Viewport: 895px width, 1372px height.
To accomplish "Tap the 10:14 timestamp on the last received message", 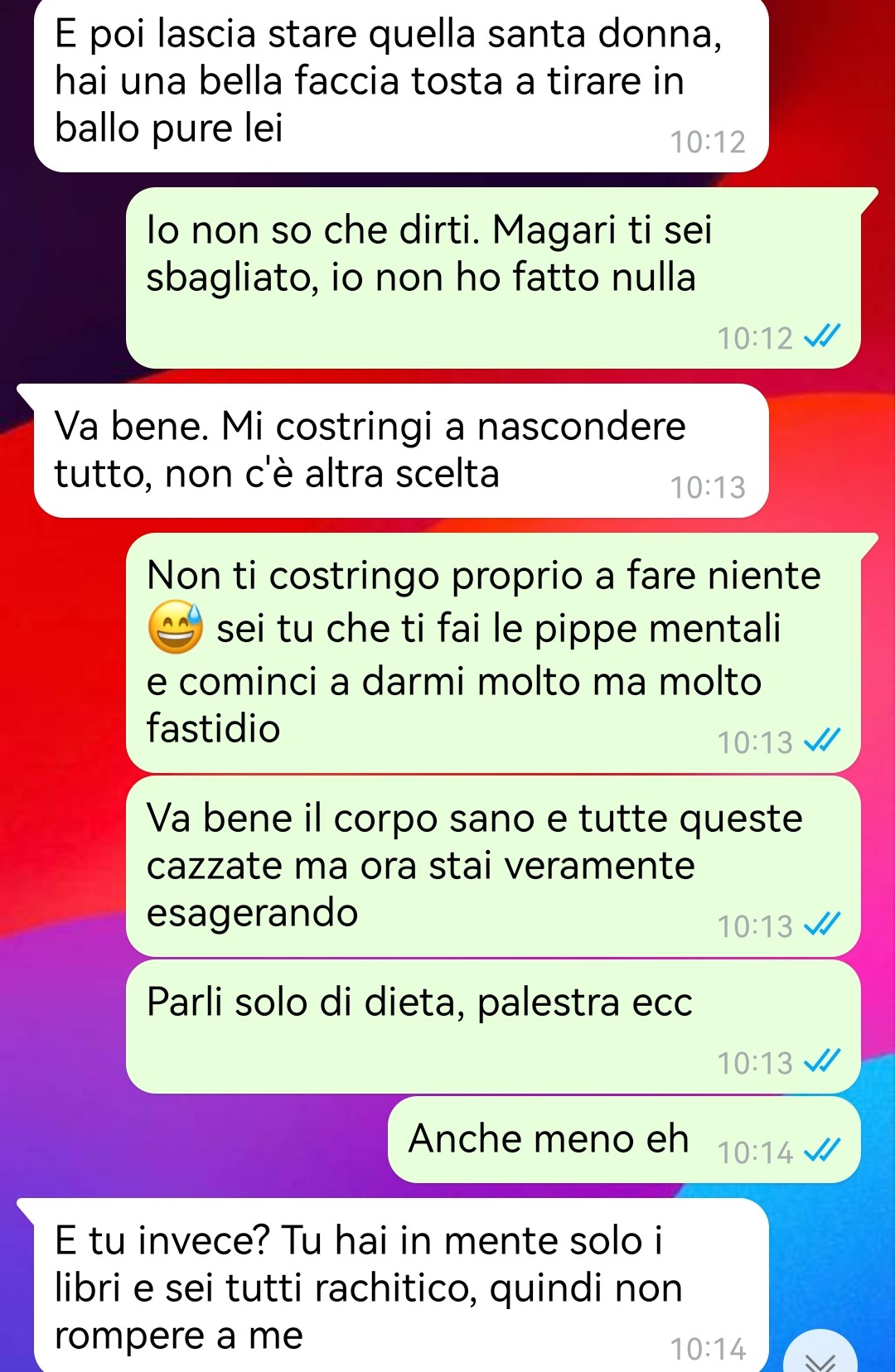I will click(x=708, y=1349).
